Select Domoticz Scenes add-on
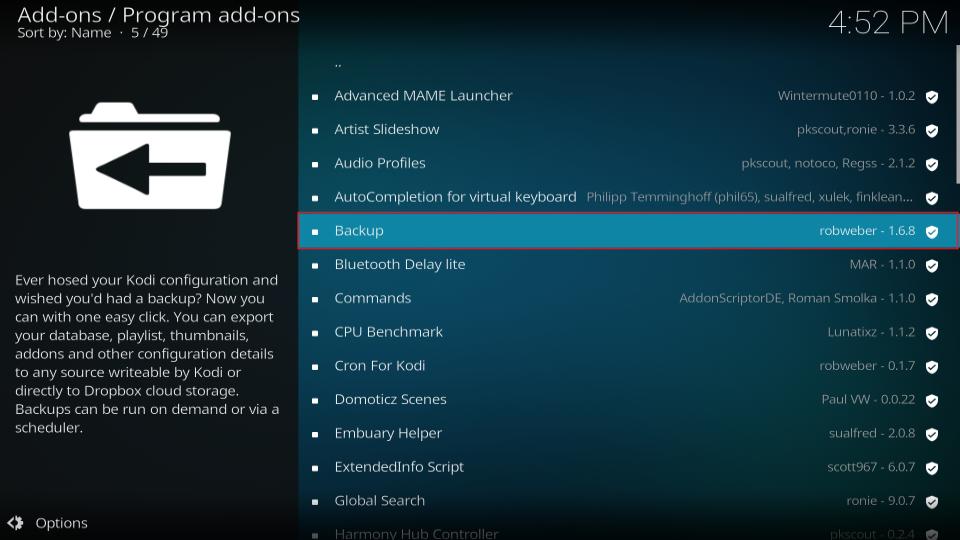The height and width of the screenshot is (540, 960). (x=629, y=399)
